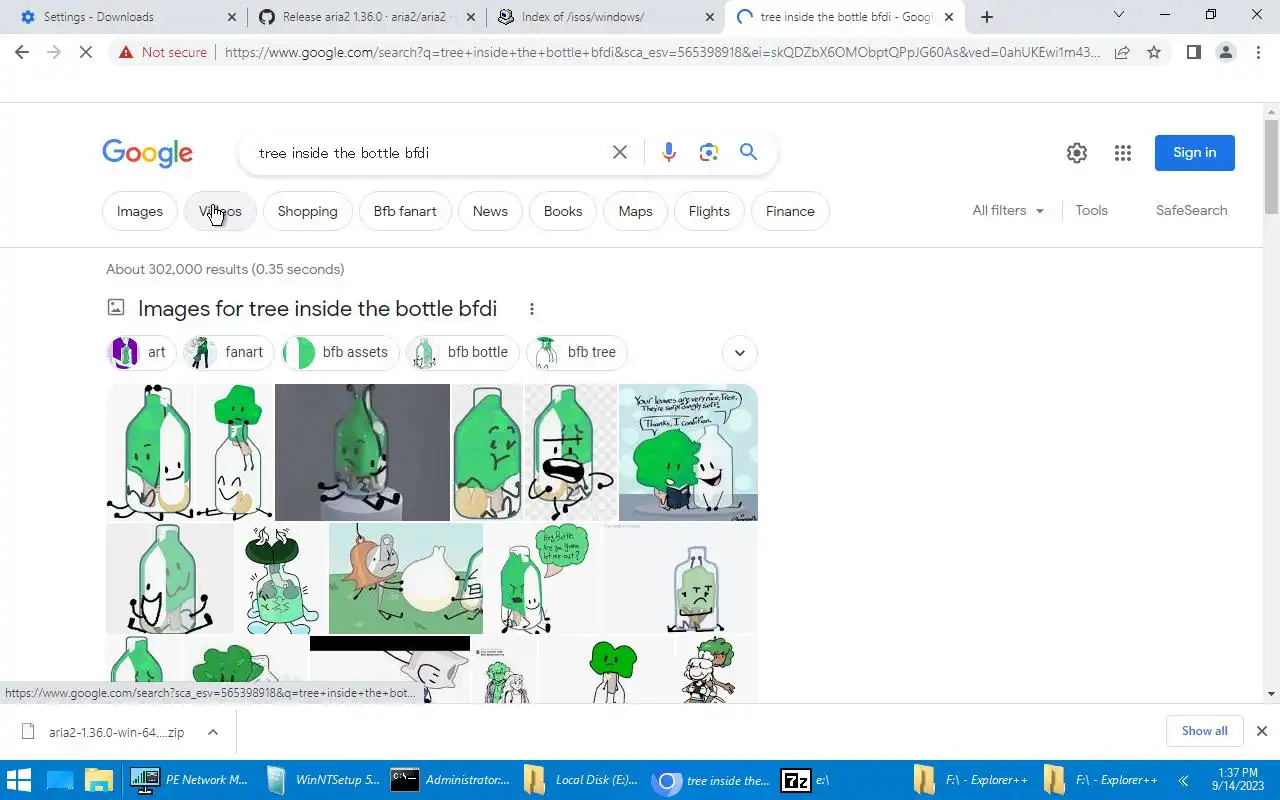Select the Books filter
The image size is (1280, 800).
click(563, 211)
